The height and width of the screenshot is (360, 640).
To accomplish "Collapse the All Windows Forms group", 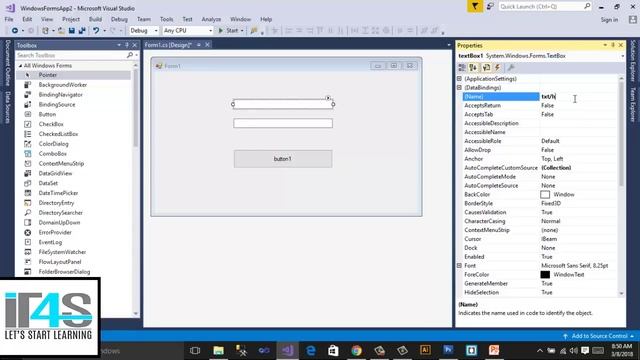I will [x=20, y=66].
